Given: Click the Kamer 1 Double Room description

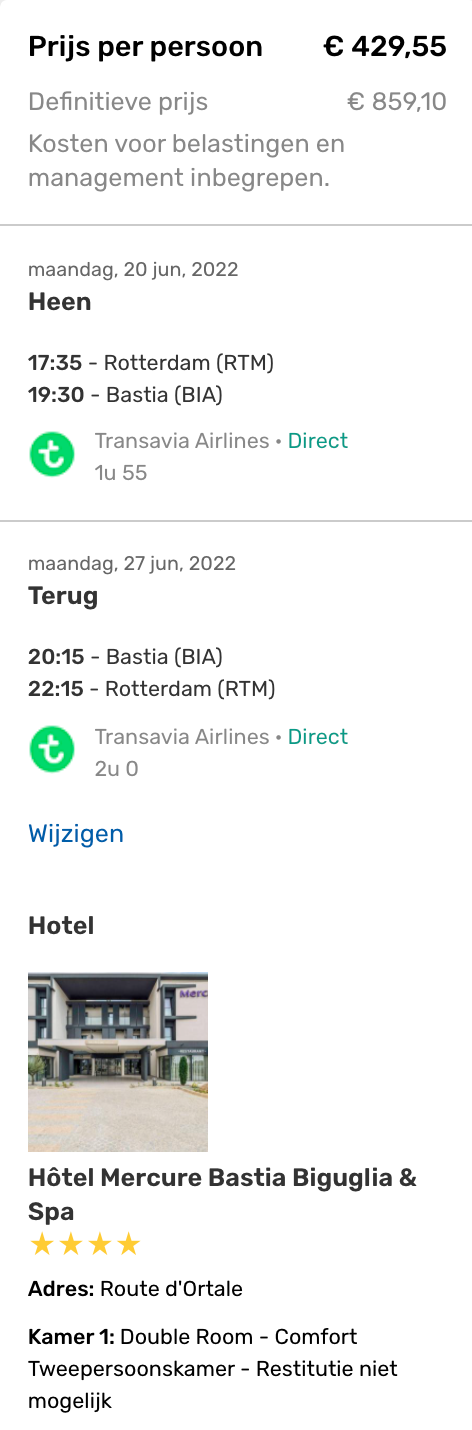Looking at the screenshot, I should pyautogui.click(x=213, y=1368).
